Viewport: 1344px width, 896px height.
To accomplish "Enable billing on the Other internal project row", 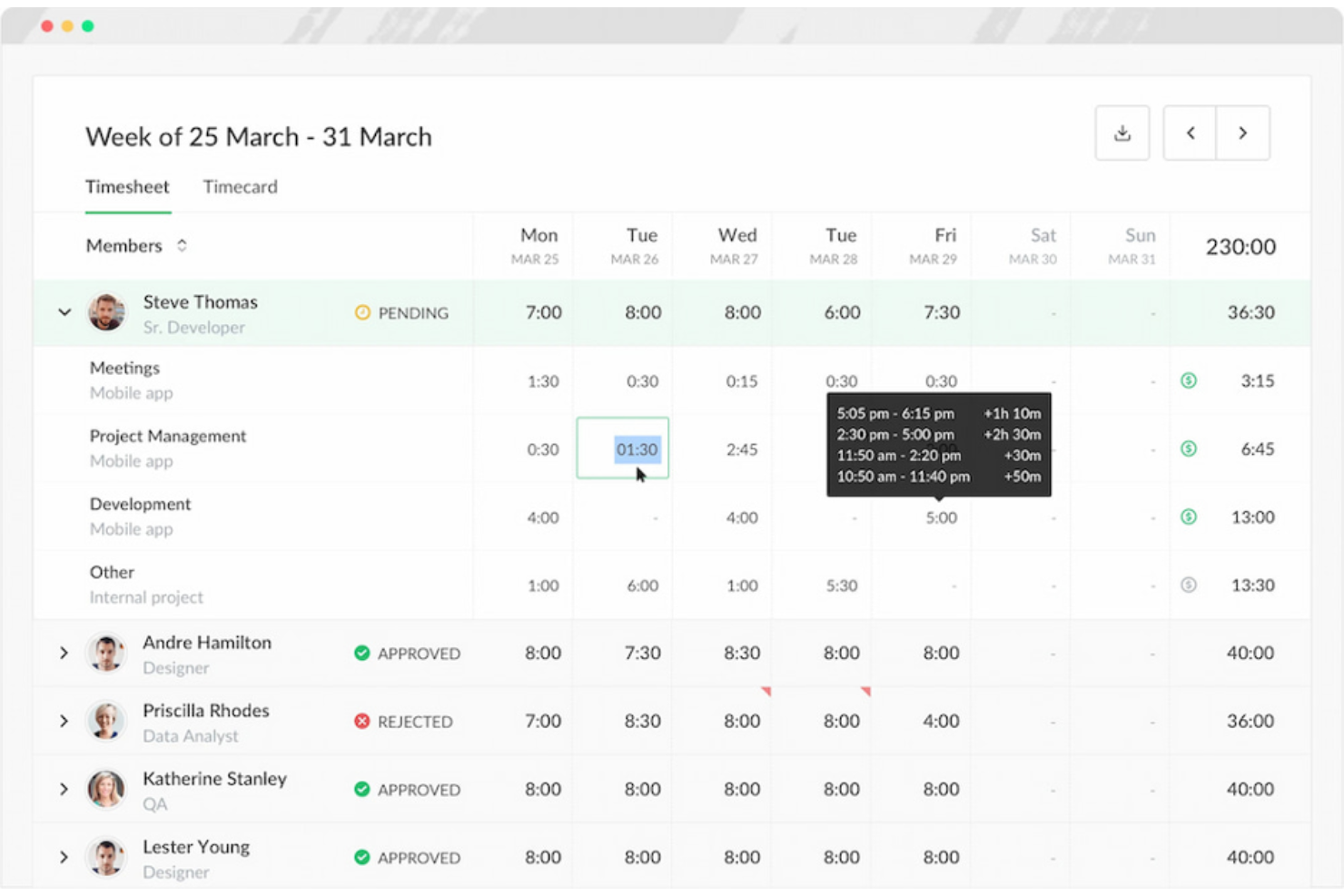I will point(1188,585).
